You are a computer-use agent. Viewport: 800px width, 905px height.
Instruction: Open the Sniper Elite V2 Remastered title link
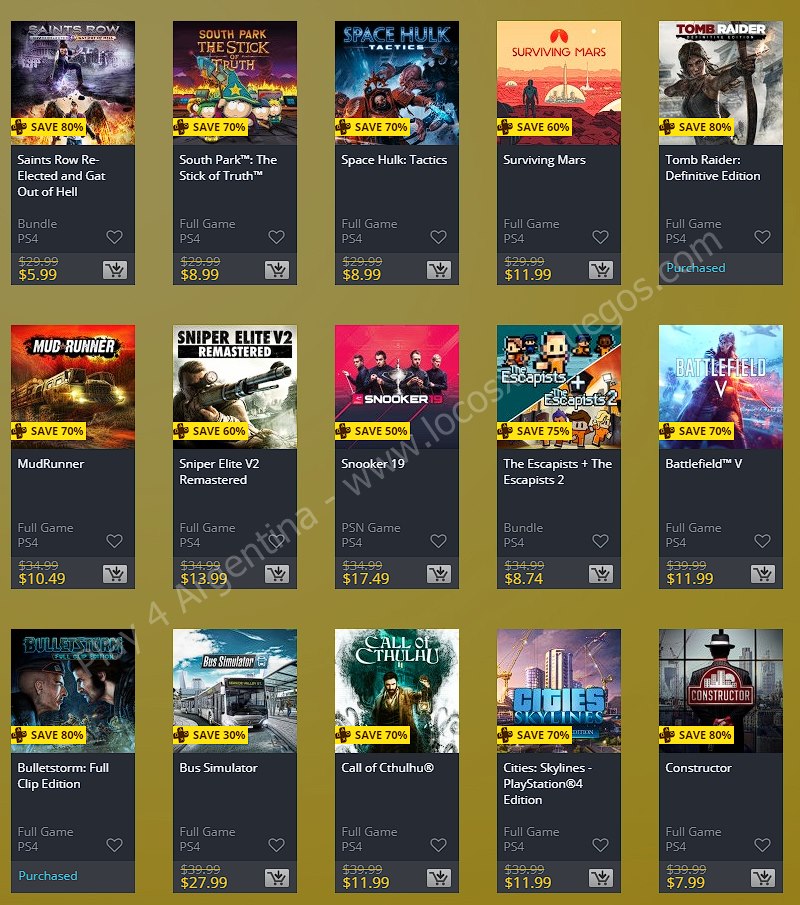(219, 472)
